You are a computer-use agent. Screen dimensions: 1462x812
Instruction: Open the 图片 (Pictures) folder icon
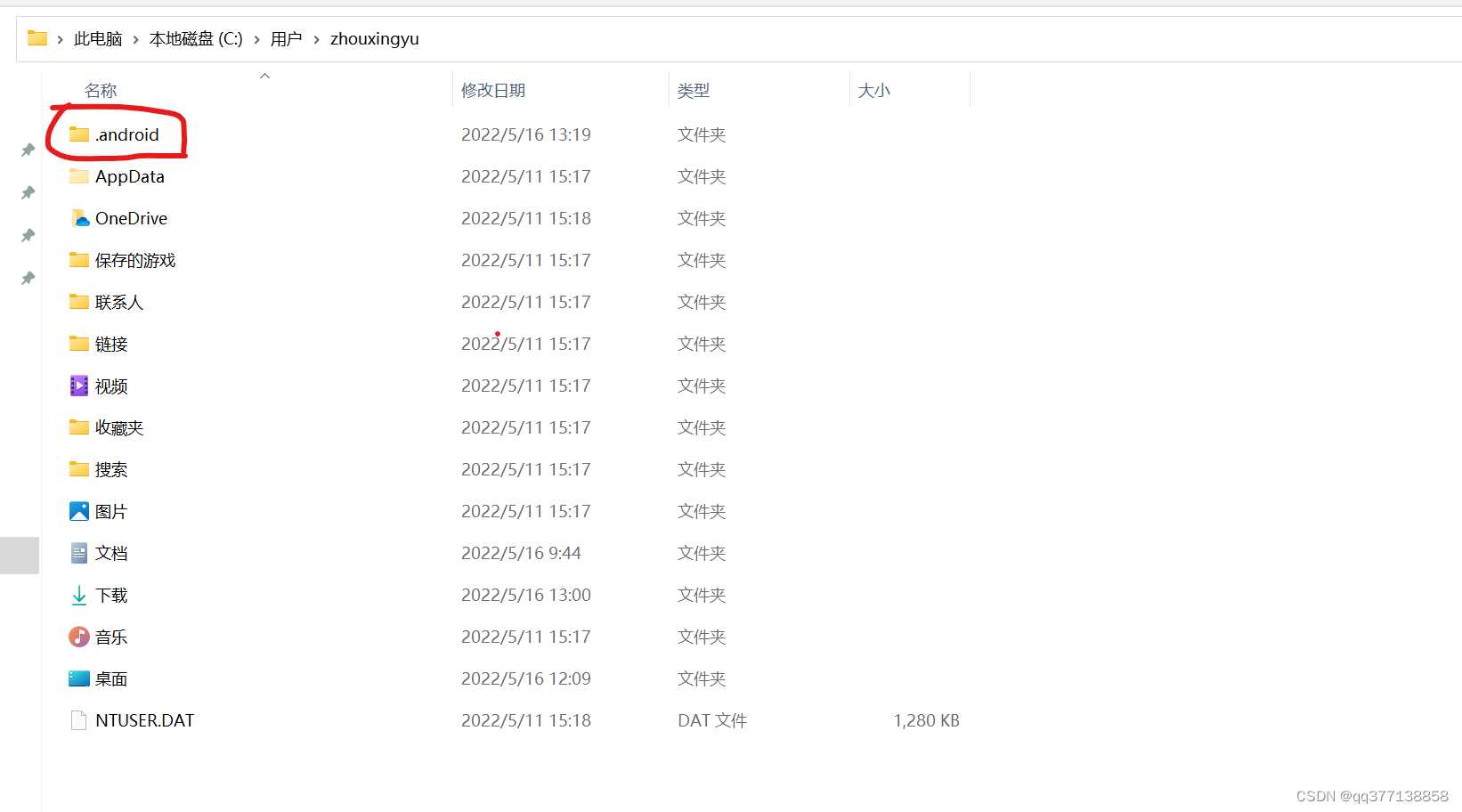78,510
